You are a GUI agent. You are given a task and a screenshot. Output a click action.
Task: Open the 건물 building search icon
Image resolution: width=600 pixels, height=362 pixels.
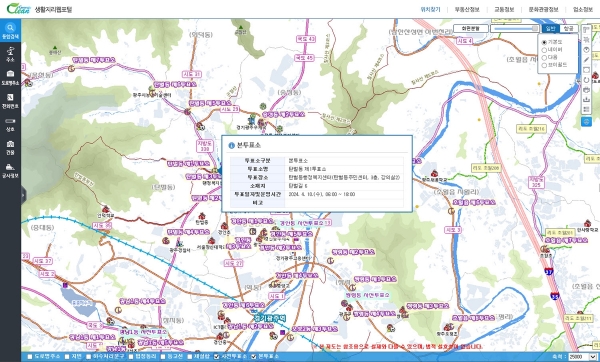pyautogui.click(x=10, y=147)
